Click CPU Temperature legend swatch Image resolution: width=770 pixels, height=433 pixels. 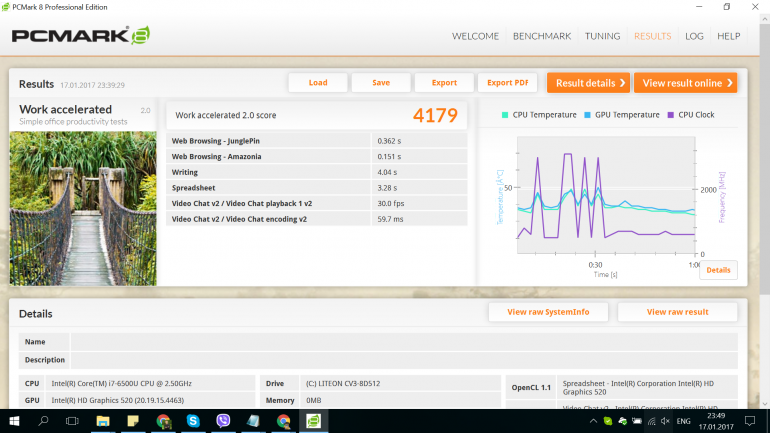[505, 115]
